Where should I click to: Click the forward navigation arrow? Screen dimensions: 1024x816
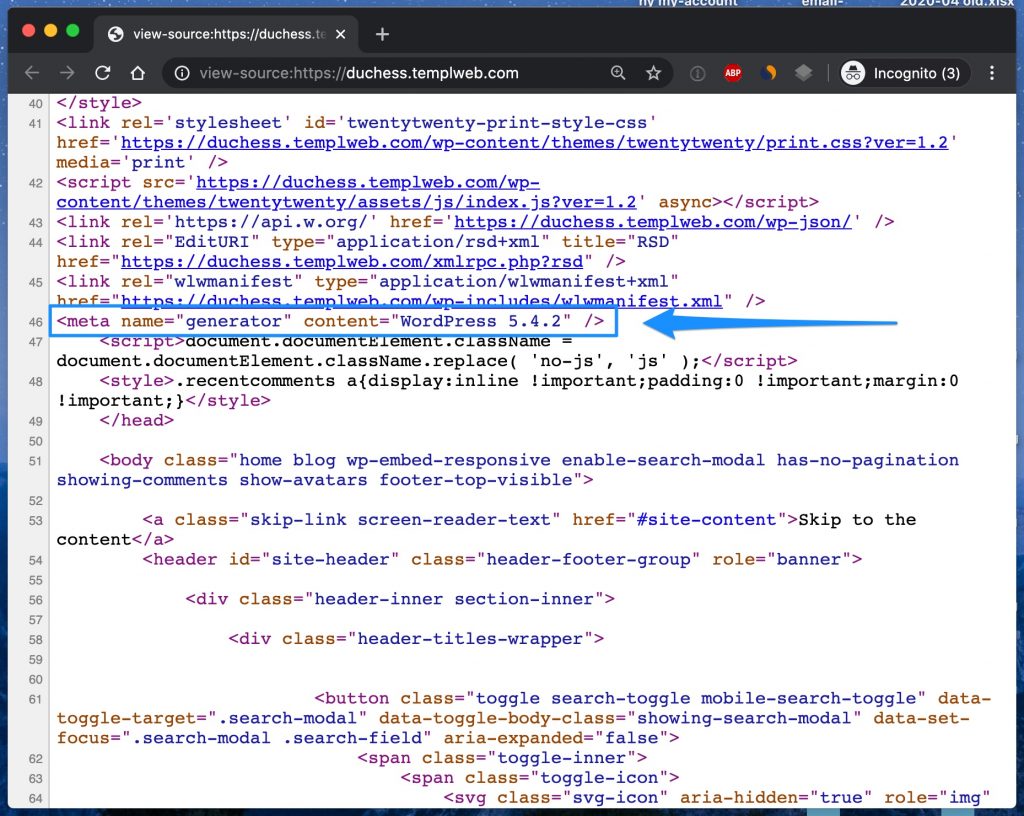click(x=67, y=72)
